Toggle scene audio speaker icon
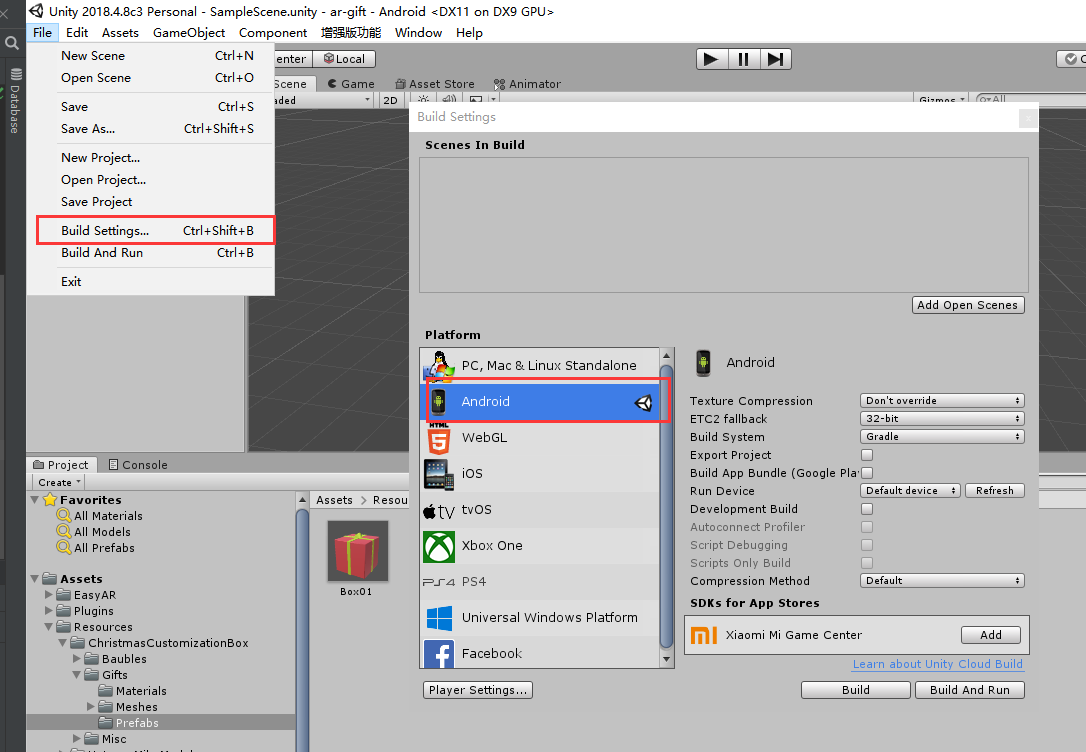 click(449, 100)
